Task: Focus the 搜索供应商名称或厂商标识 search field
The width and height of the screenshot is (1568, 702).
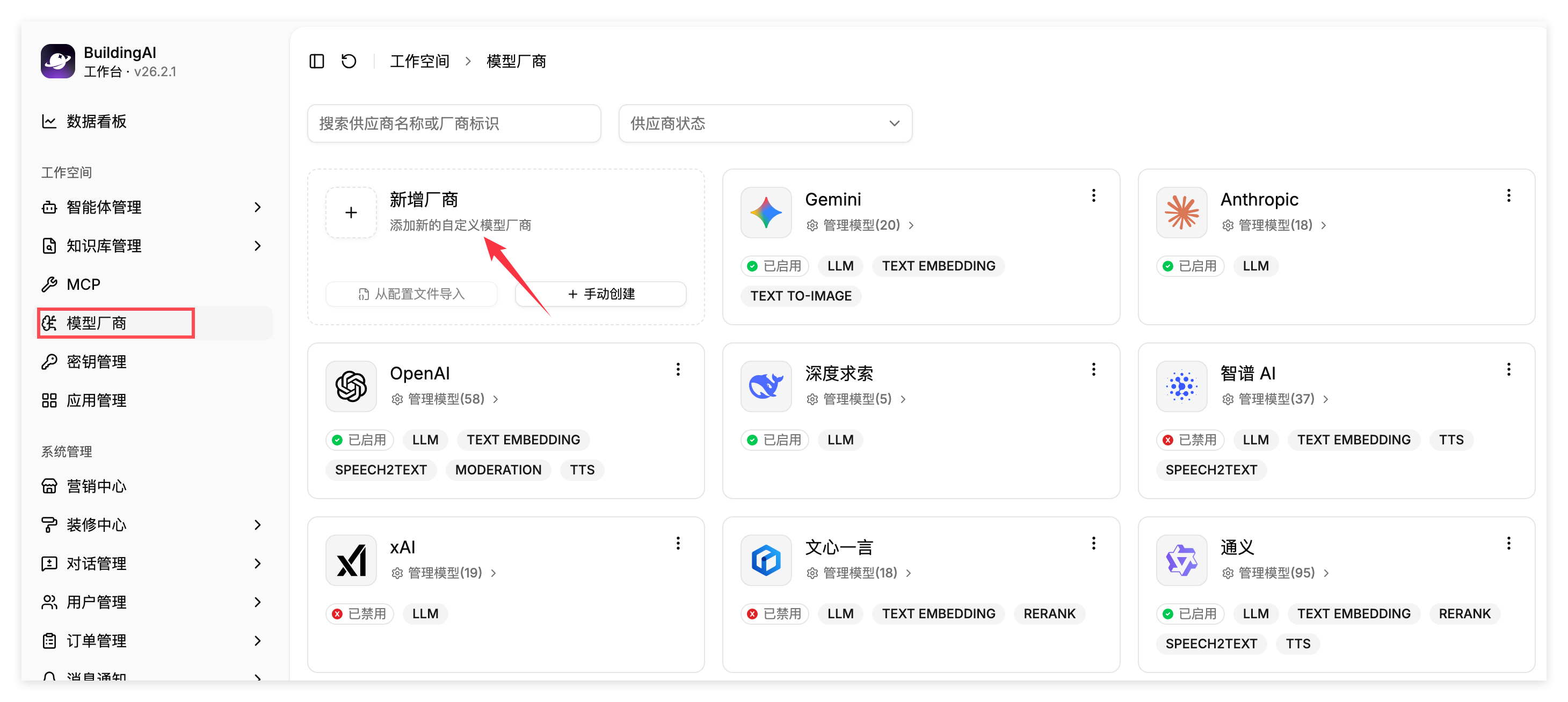Action: [454, 123]
